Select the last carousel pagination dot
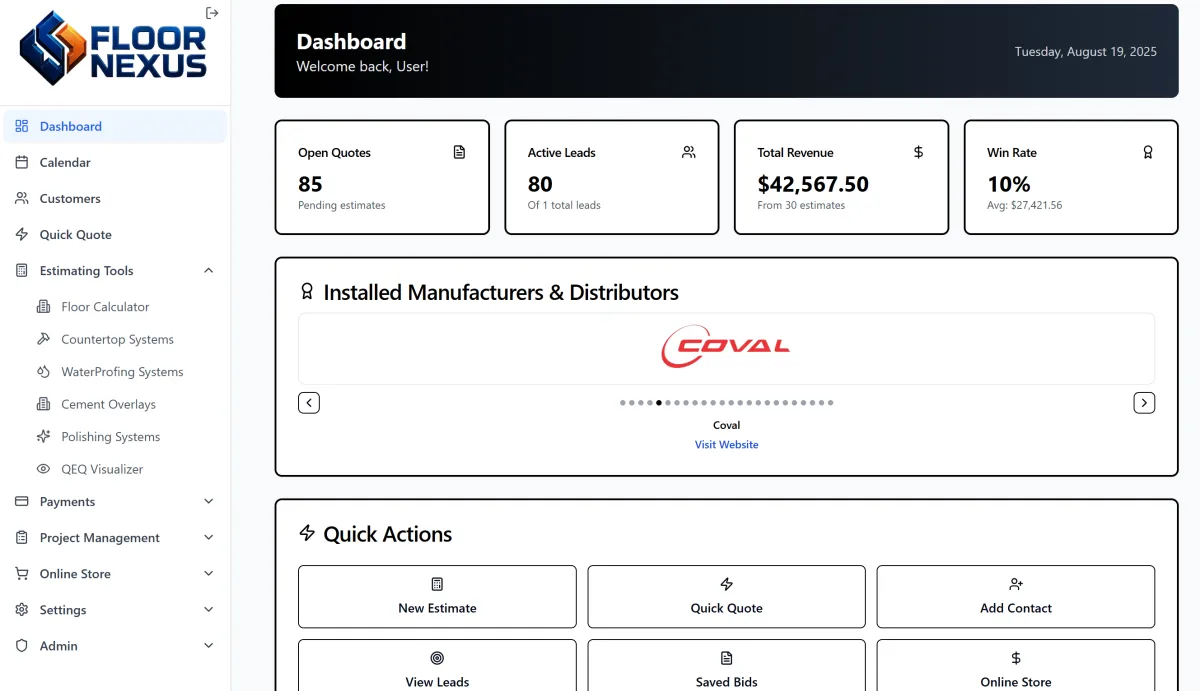Screen dimensions: 1200x691 [830, 403]
